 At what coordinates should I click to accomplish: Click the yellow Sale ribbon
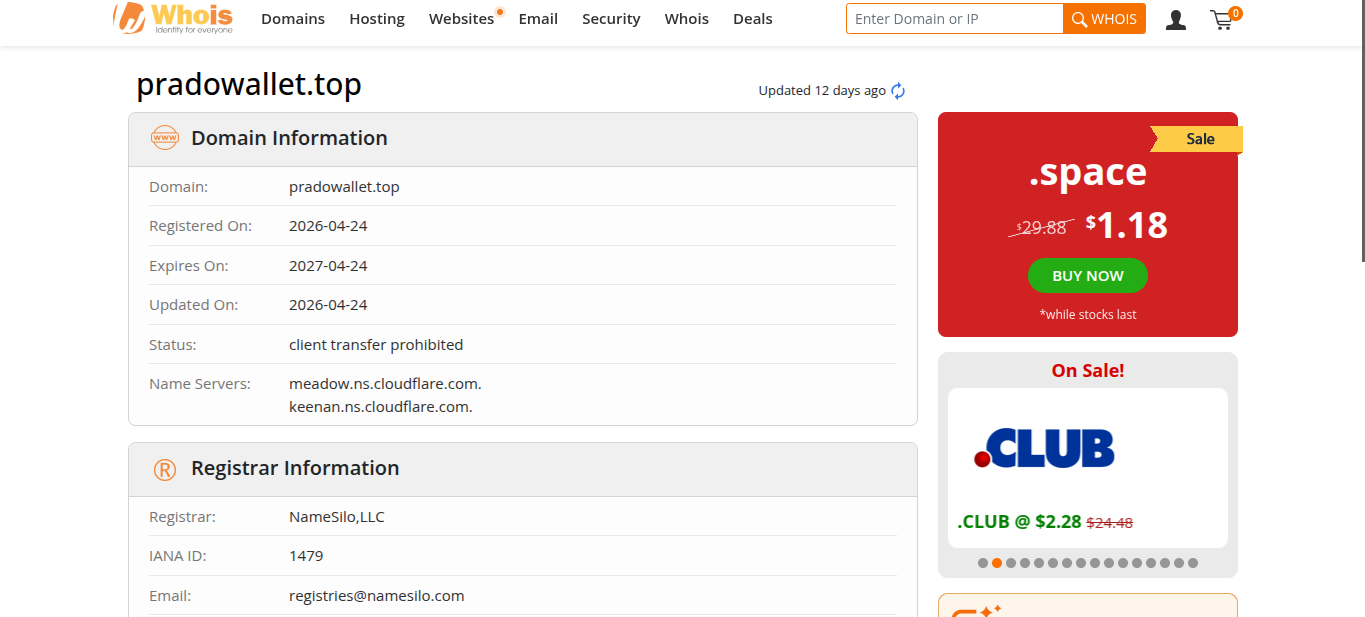(1198, 139)
